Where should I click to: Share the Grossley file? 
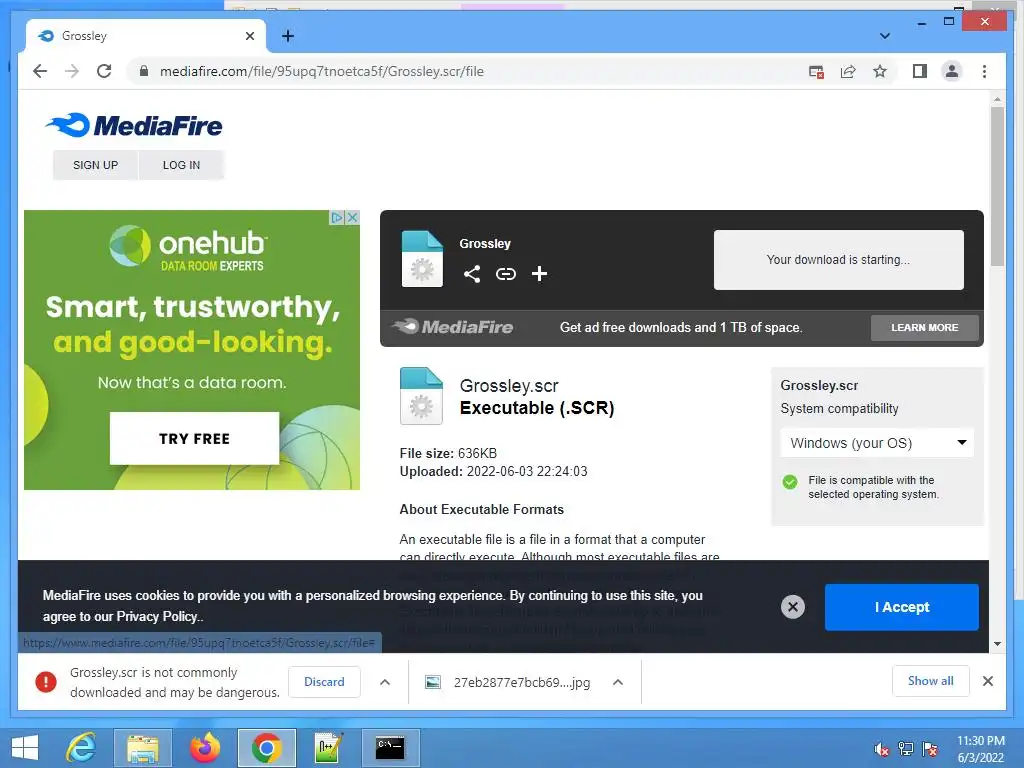(472, 274)
